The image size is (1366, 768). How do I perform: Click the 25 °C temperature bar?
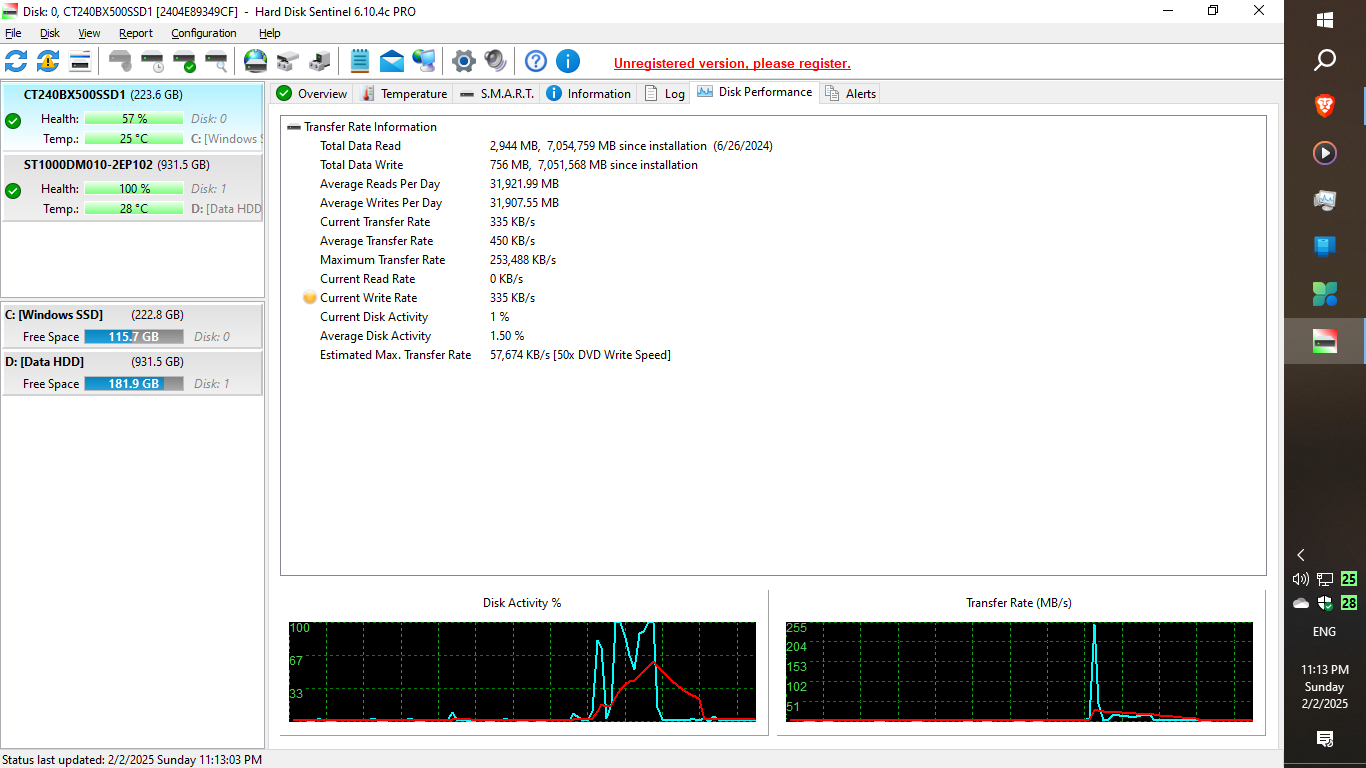tap(134, 139)
